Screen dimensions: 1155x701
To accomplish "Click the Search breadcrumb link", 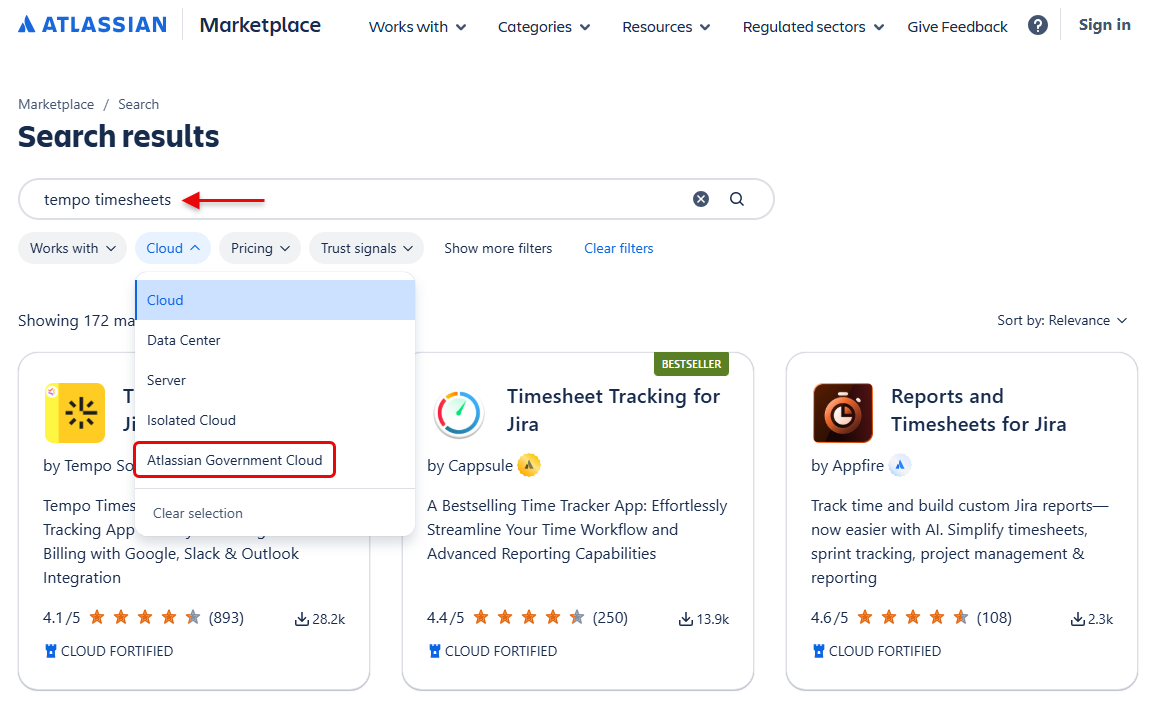I will pos(138,104).
